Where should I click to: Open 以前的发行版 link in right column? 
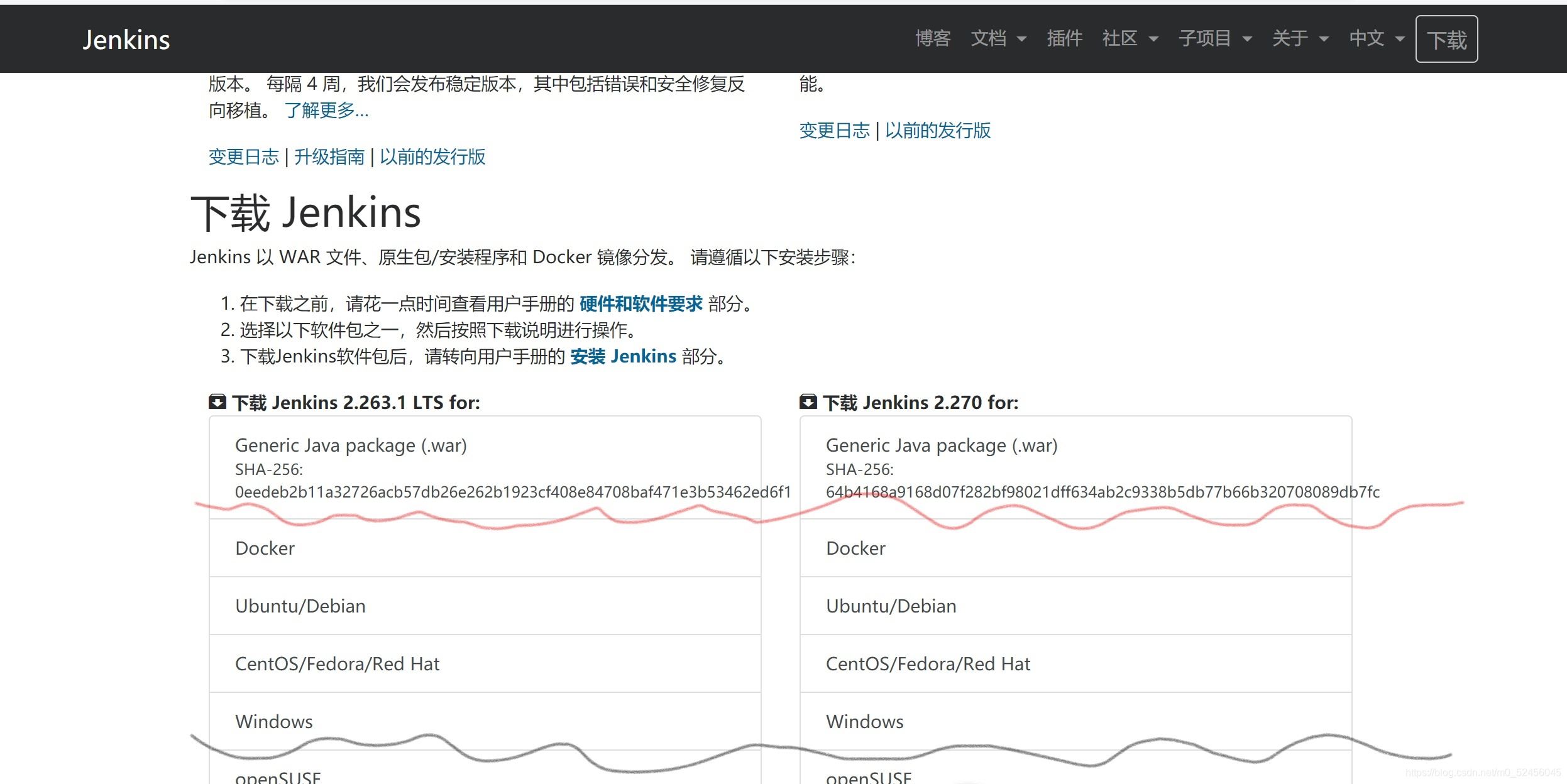(x=937, y=130)
